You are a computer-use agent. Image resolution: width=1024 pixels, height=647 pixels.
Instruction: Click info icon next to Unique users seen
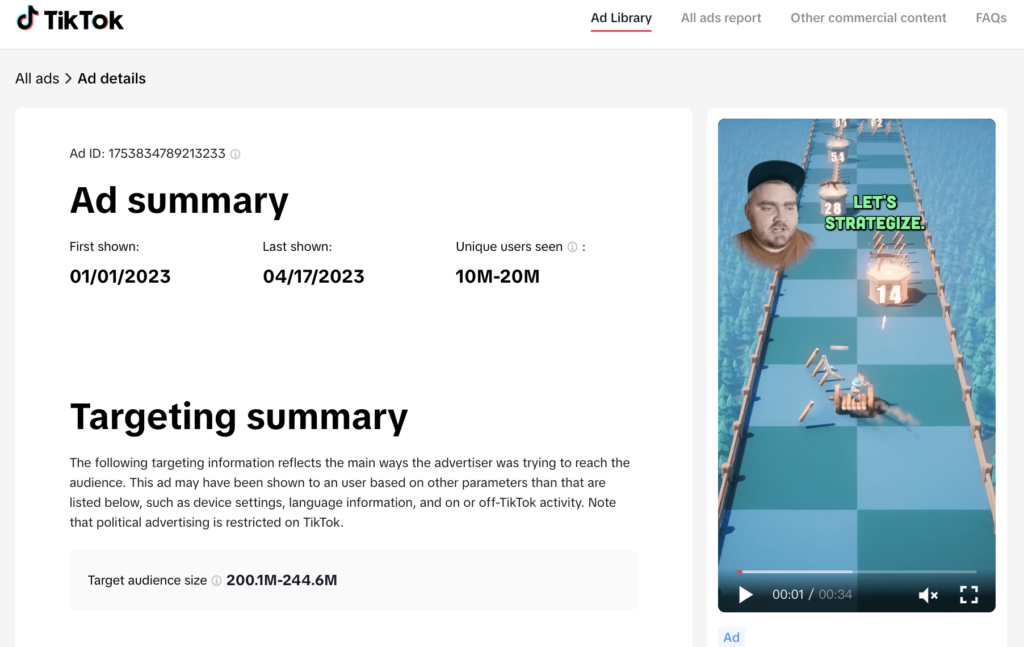[572, 247]
